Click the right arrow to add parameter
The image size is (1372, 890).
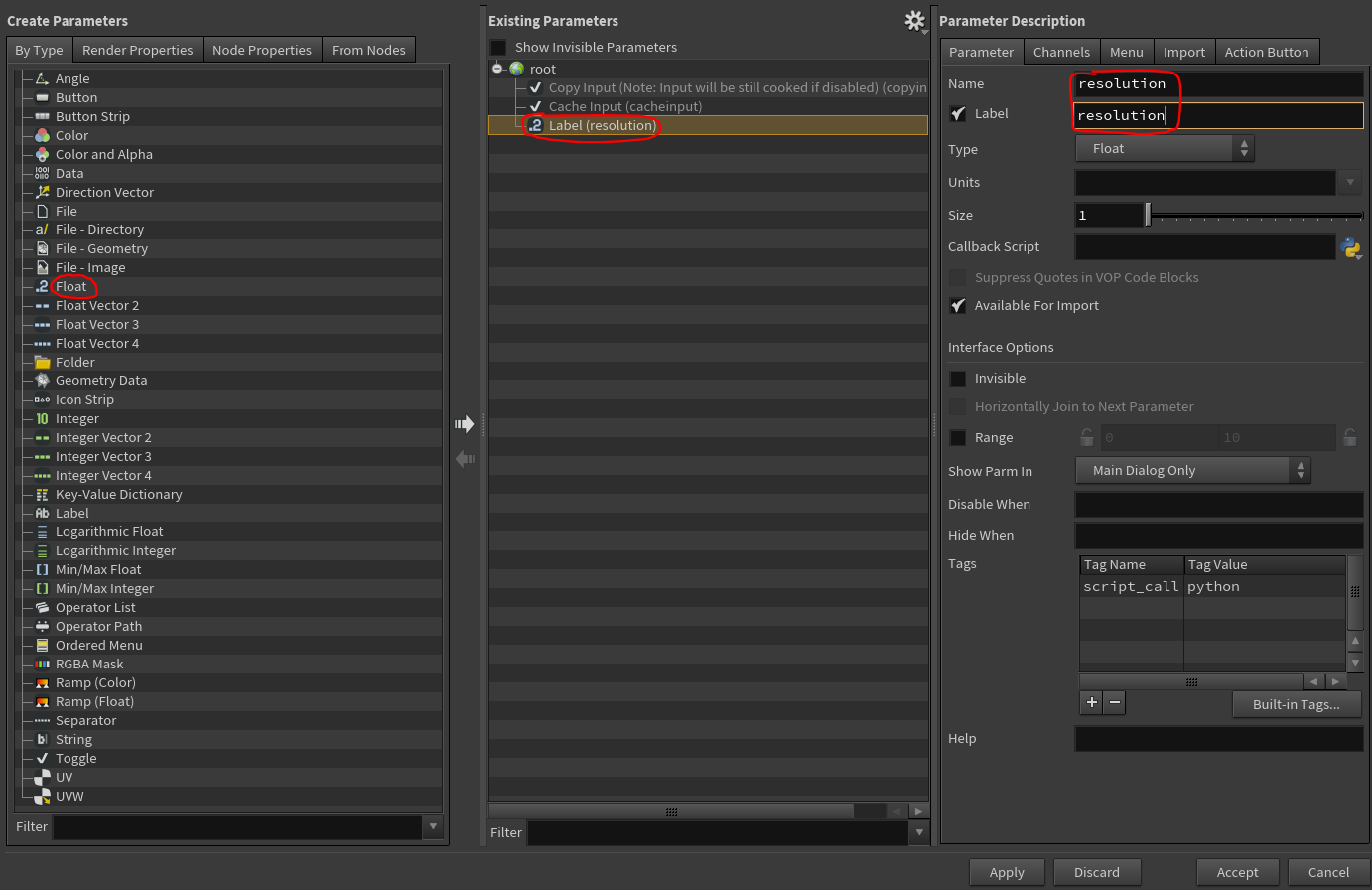click(x=465, y=423)
